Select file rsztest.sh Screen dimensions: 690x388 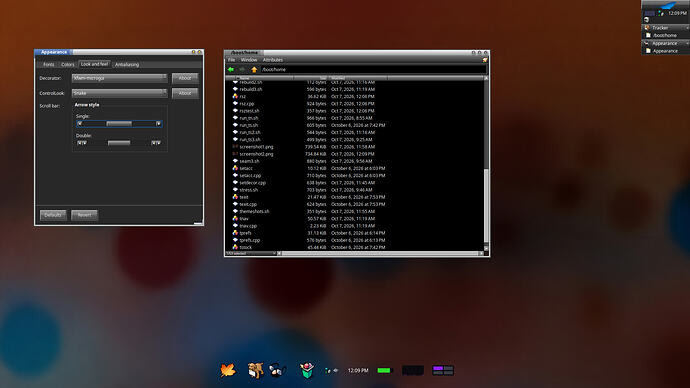249,111
